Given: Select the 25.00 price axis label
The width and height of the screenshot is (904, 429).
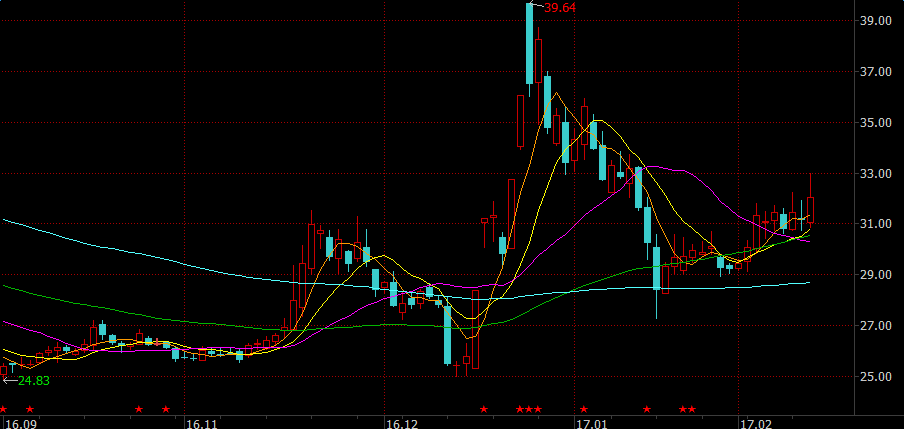Looking at the screenshot, I should (876, 377).
